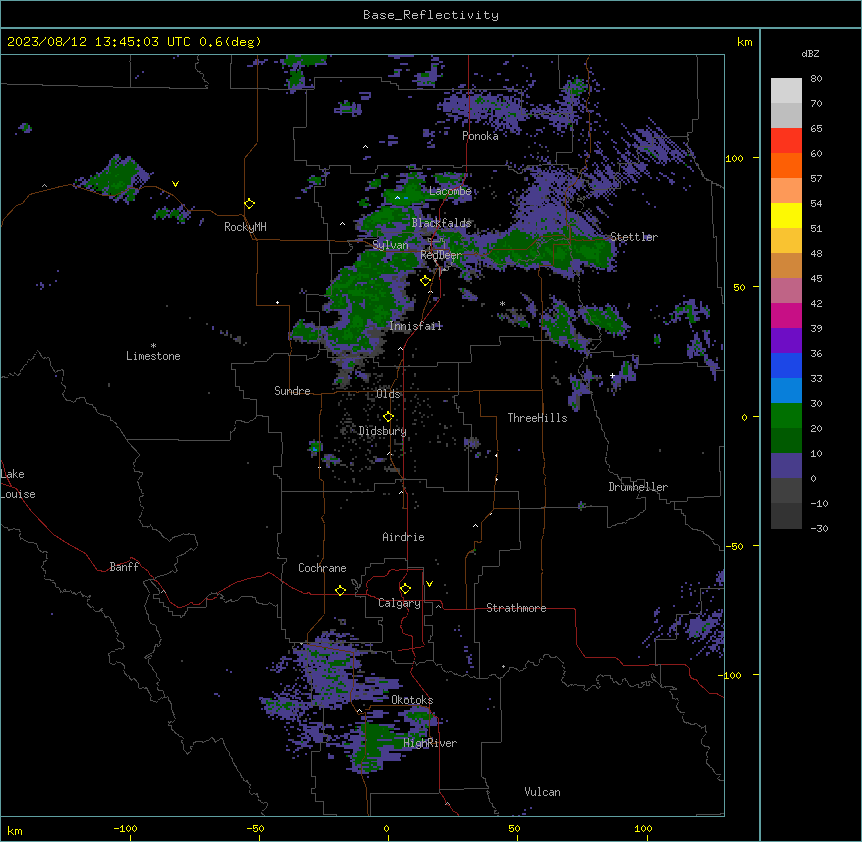This screenshot has width=862, height=842.
Task: Click the ThreeHills map label
Action: (538, 418)
